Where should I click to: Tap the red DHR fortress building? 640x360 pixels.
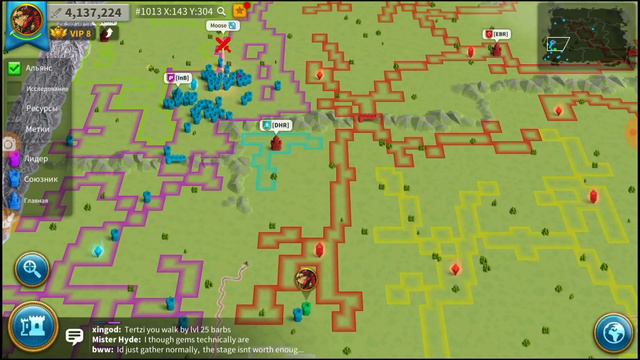pyautogui.click(x=276, y=143)
